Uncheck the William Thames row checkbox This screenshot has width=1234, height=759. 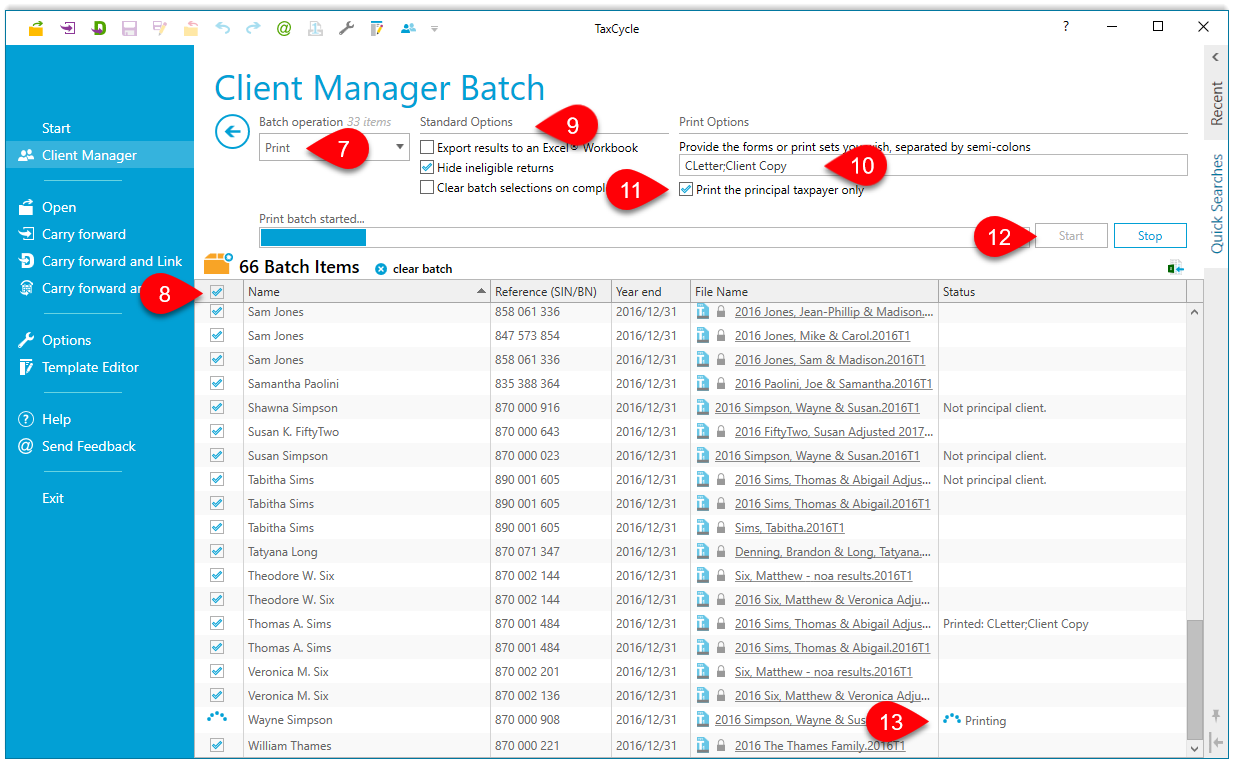217,746
